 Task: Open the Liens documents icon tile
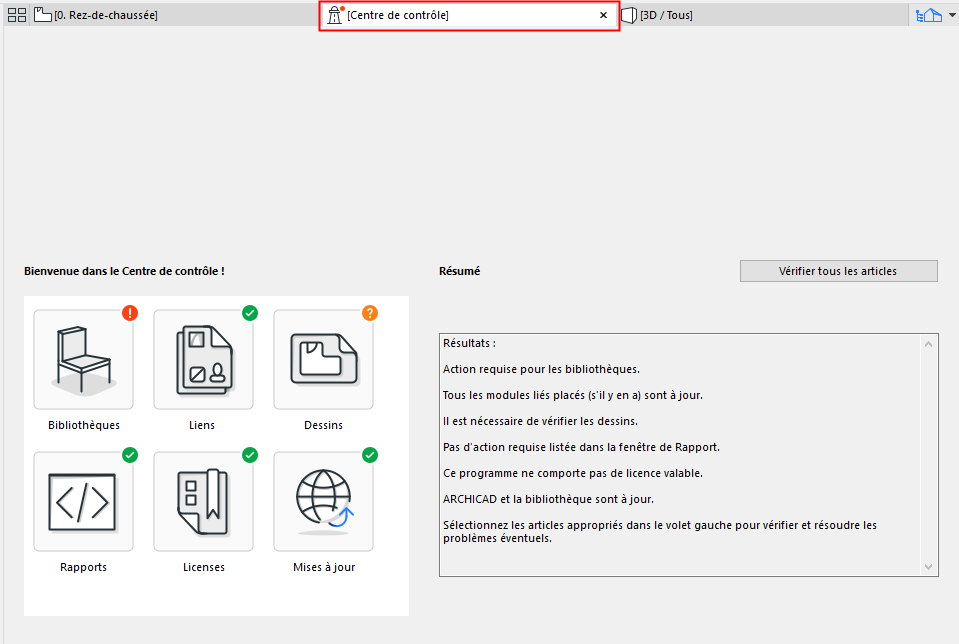[203, 360]
